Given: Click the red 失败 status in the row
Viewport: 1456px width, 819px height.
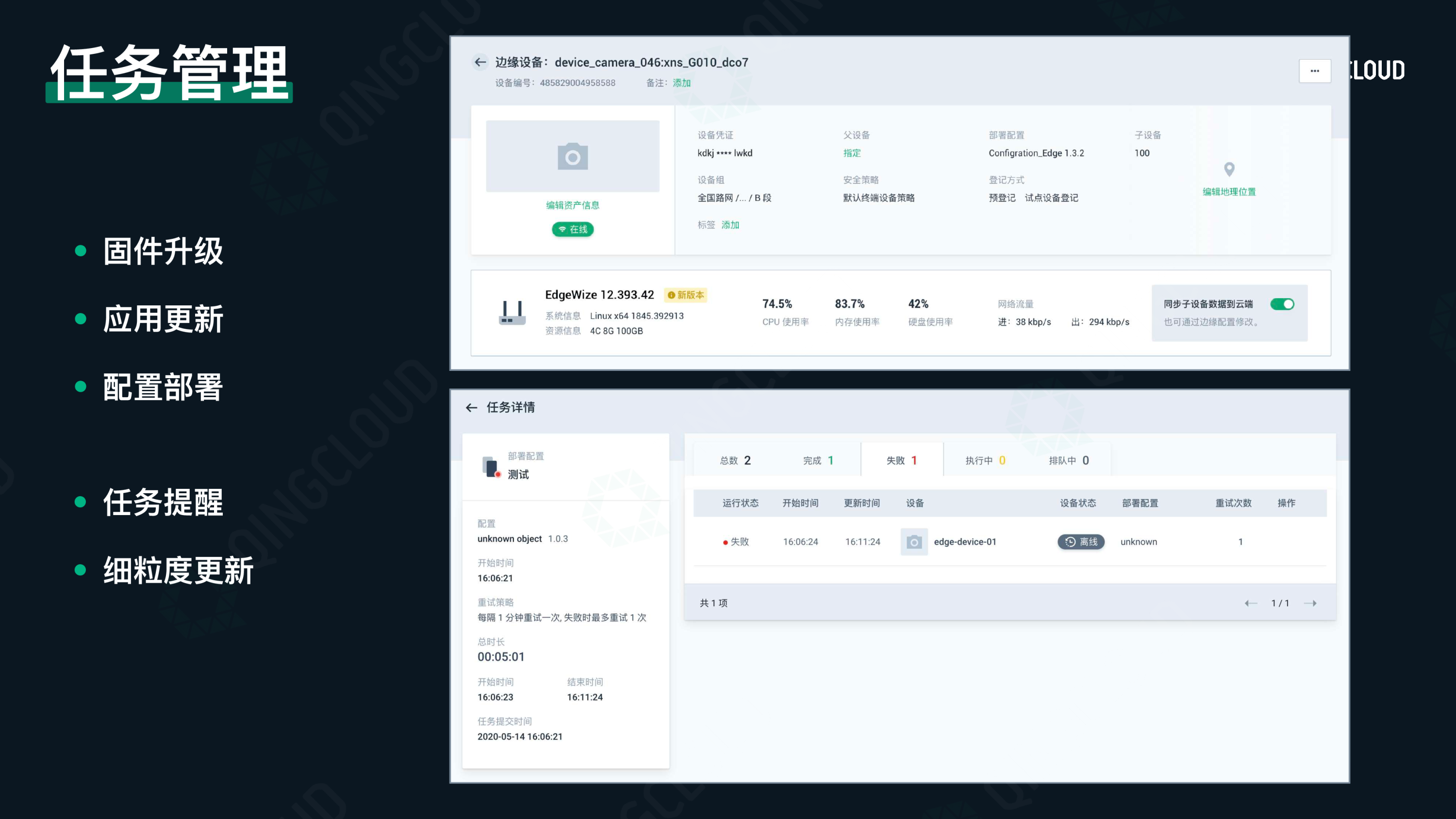Looking at the screenshot, I should pos(736,542).
